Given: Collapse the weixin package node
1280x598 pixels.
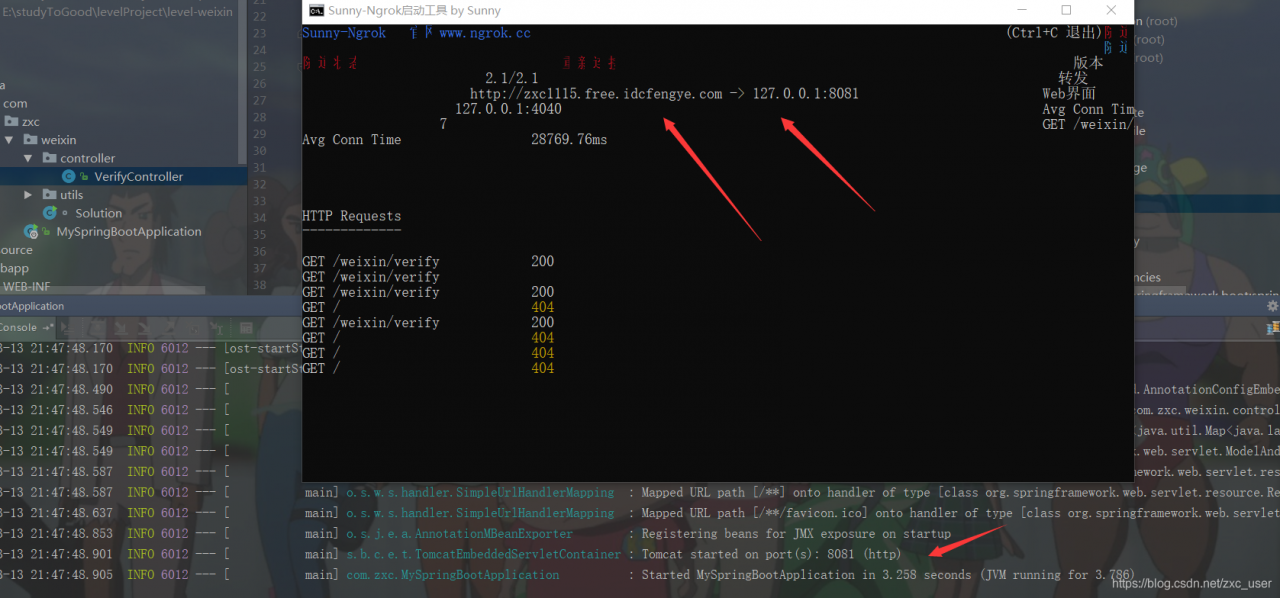Looking at the screenshot, I should (9, 140).
